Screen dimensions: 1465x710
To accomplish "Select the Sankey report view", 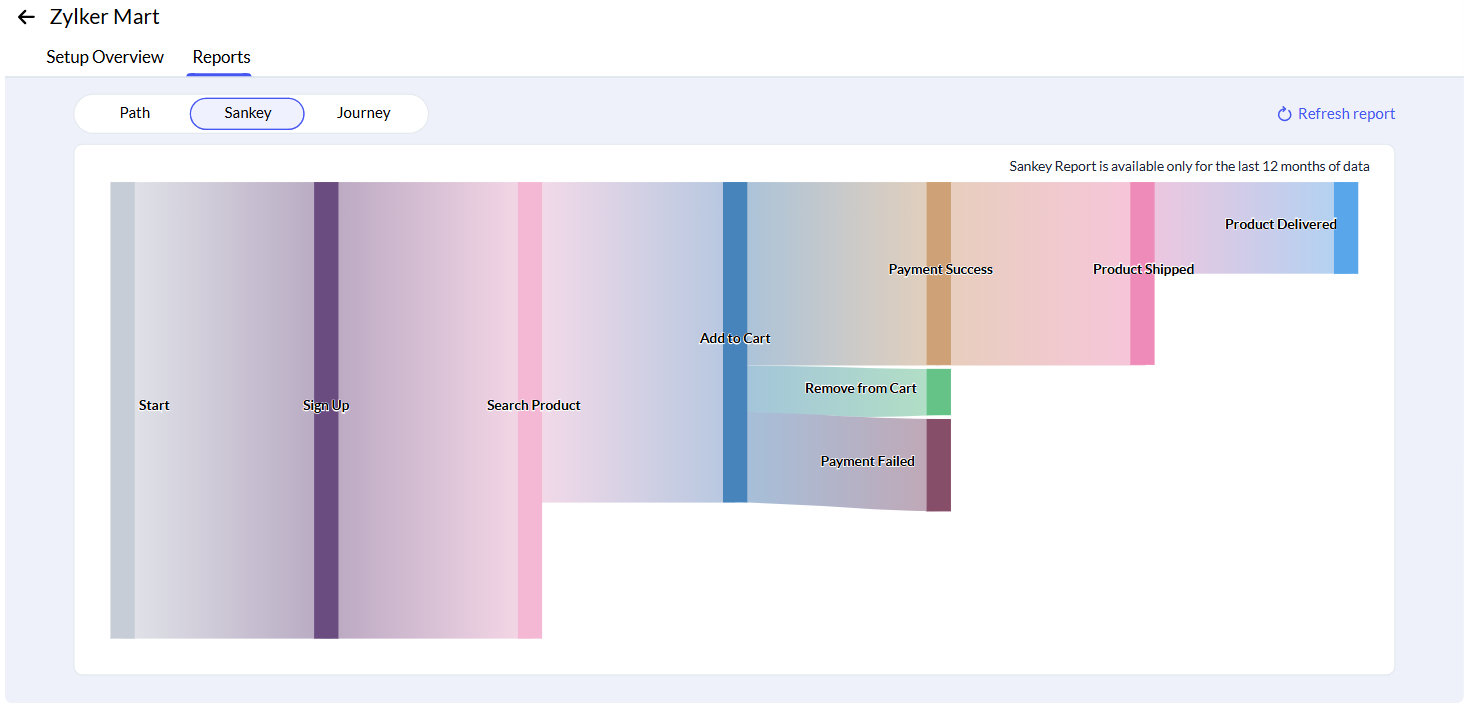I will 247,114.
